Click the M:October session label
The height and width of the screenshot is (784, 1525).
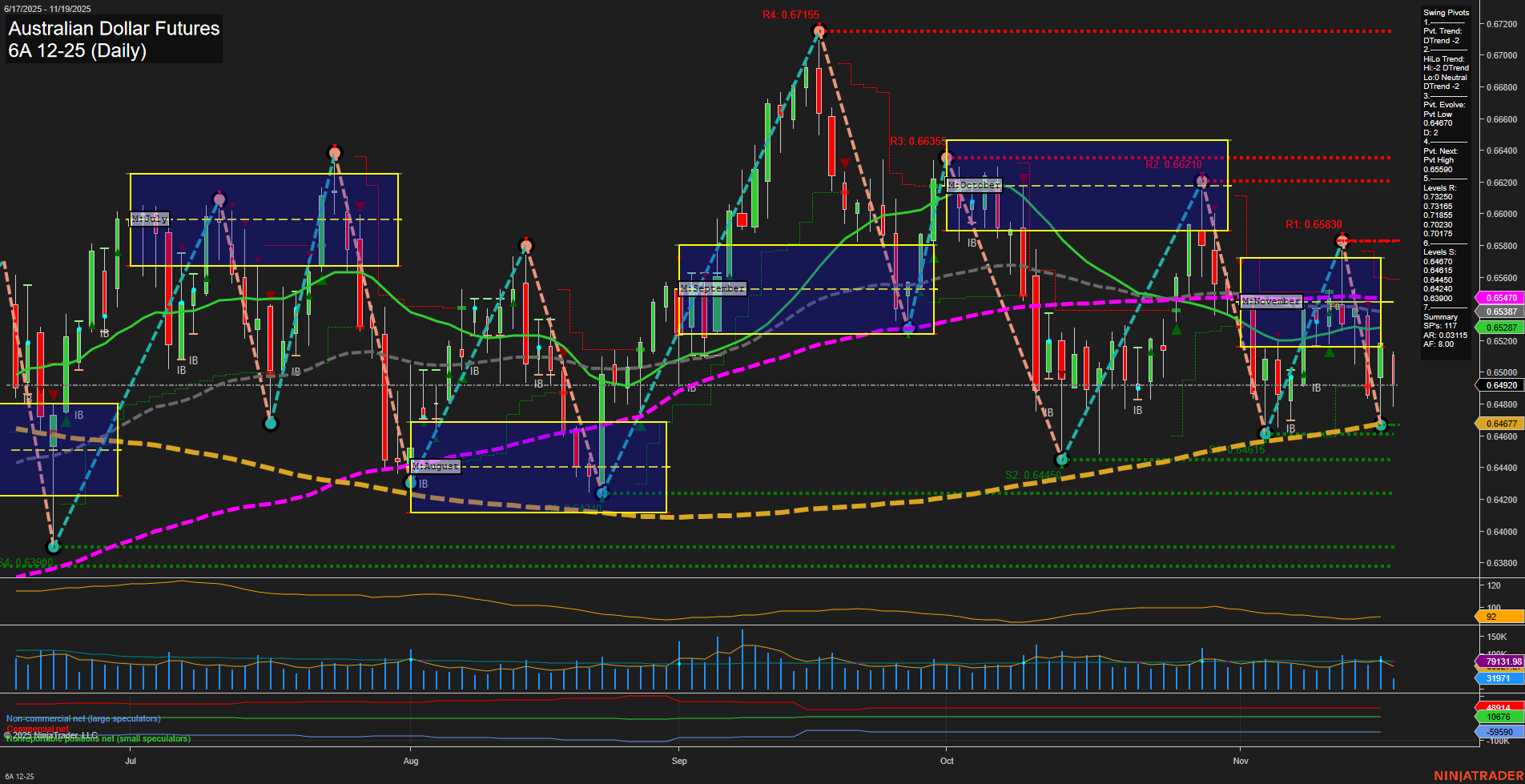click(x=974, y=185)
